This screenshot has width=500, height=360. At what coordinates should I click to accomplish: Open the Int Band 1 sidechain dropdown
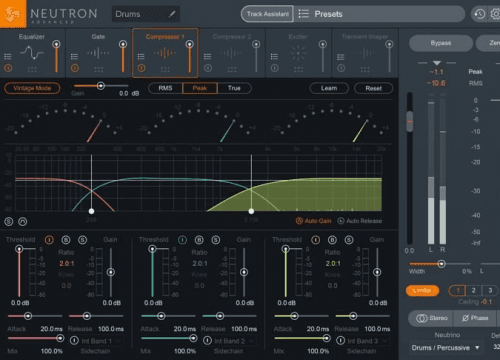[x=100, y=341]
